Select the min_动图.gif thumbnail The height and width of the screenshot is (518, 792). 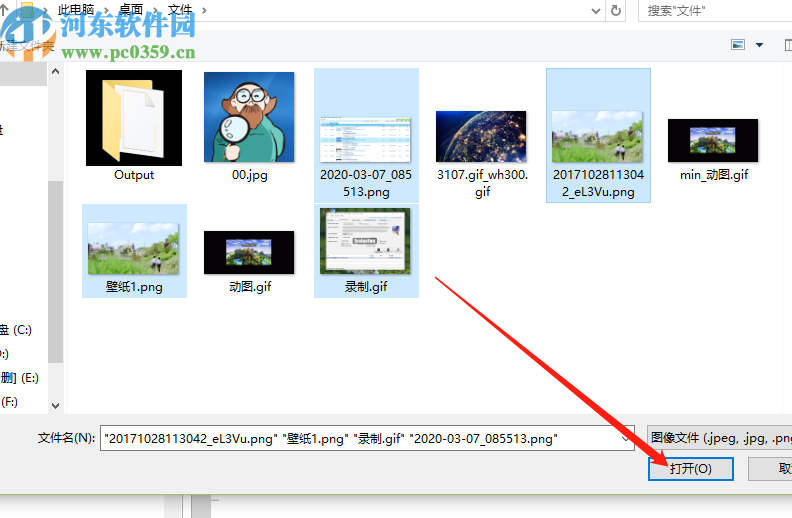pyautogui.click(x=713, y=140)
